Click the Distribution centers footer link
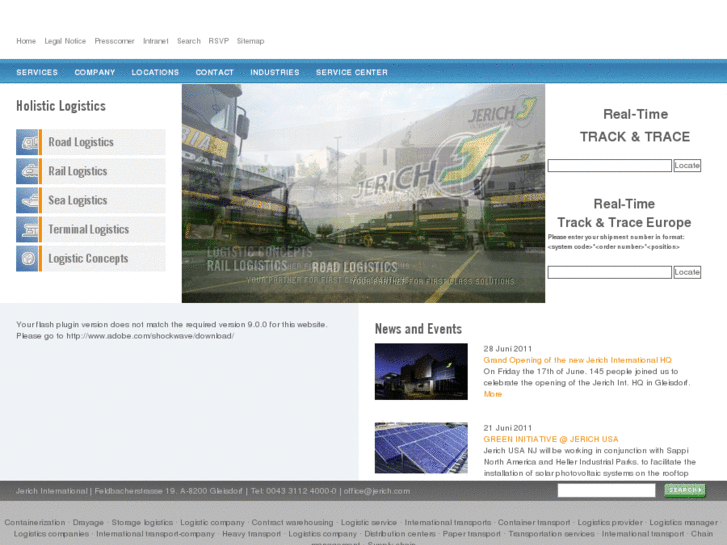Viewport: 727px width, 545px height. point(400,534)
